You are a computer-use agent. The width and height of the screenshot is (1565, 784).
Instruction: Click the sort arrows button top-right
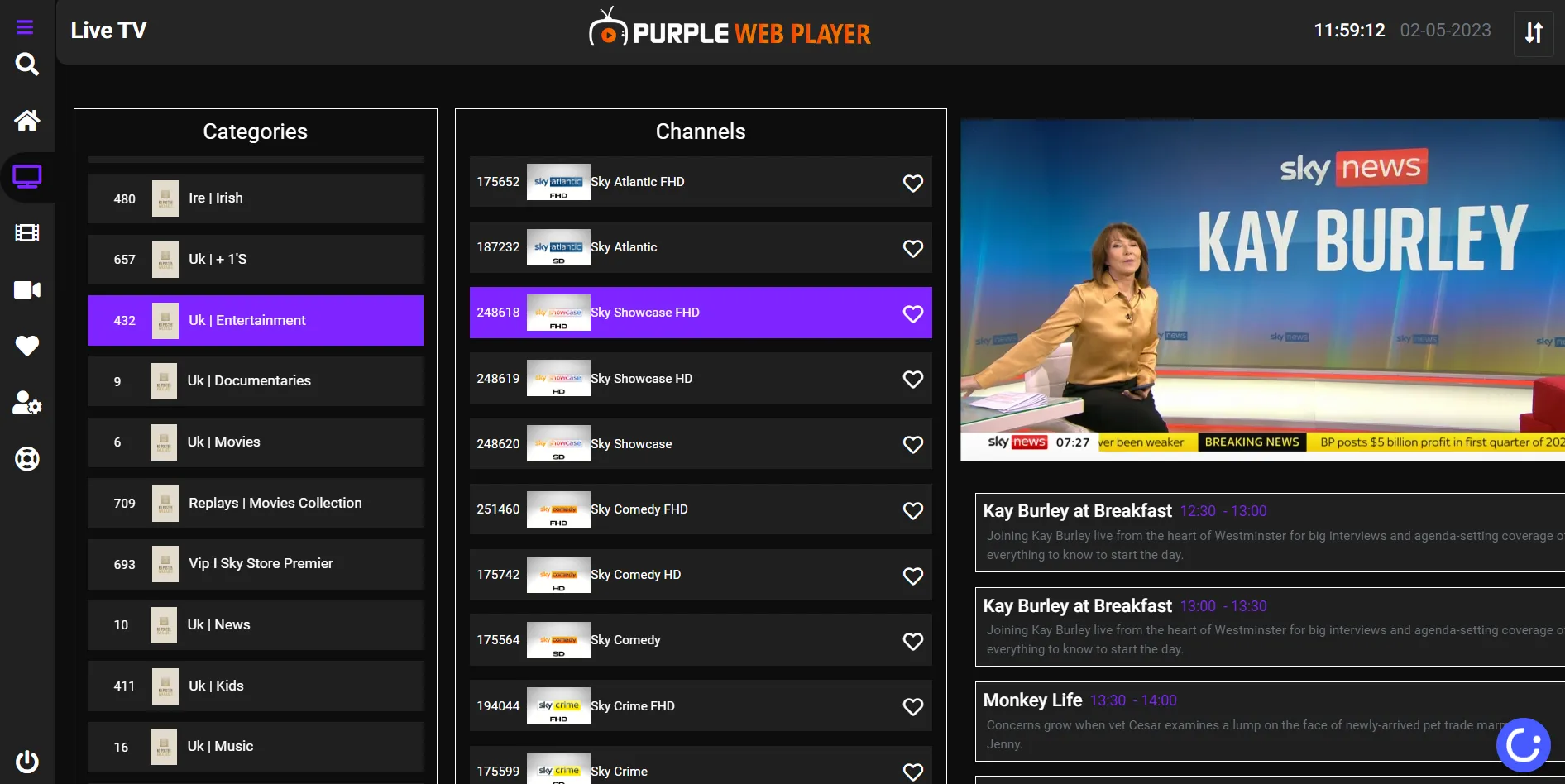1534,33
